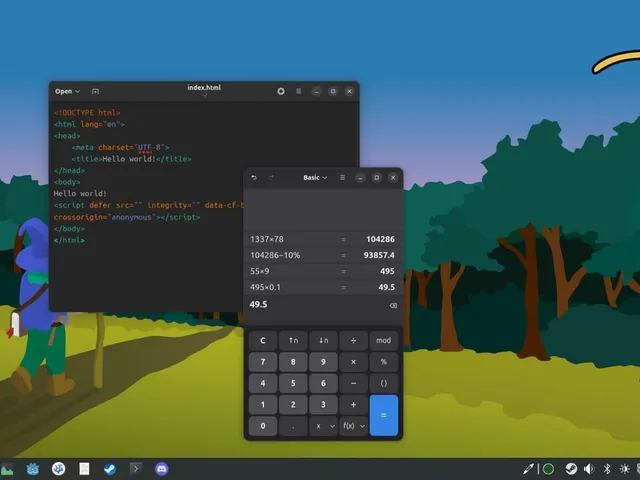Image resolution: width=640 pixels, height=480 pixels.
Task: Click the parentheses ( ) key
Action: (384, 383)
